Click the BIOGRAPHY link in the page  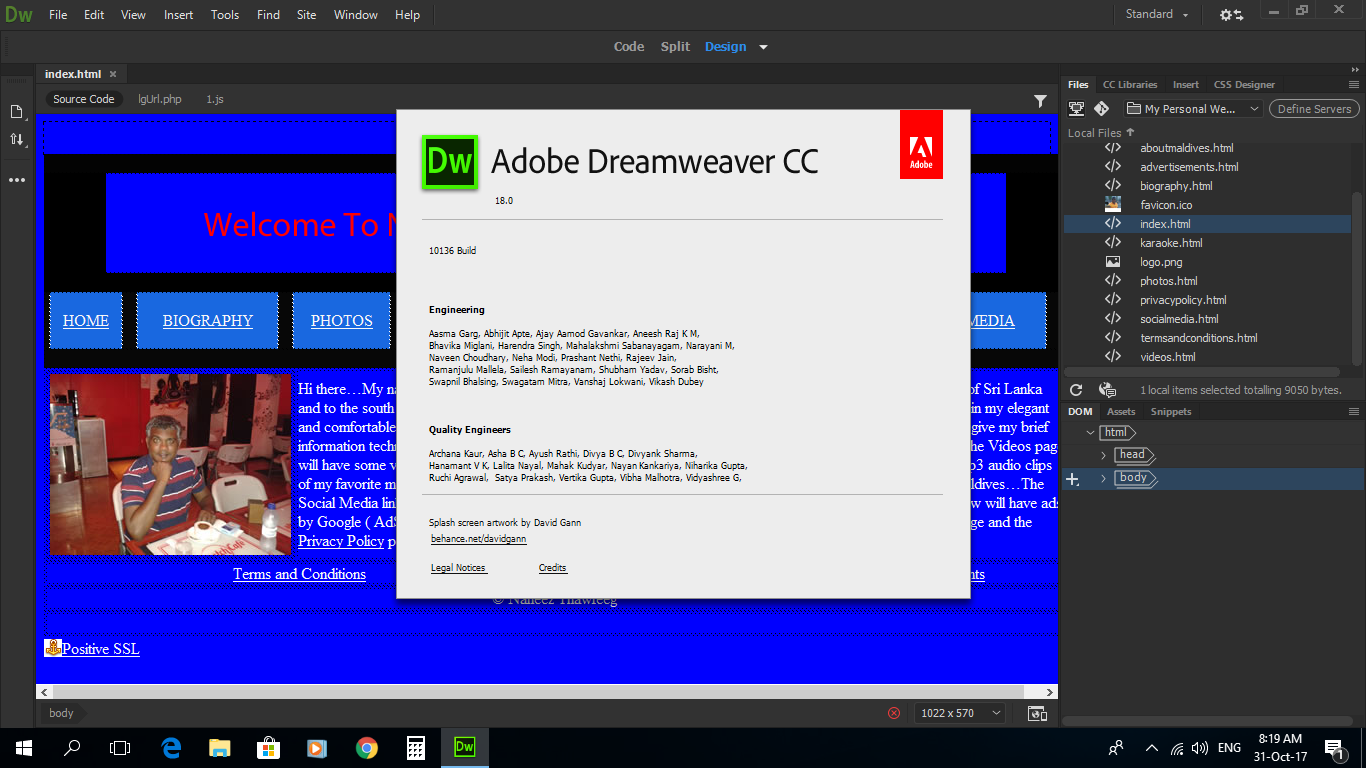coord(208,321)
